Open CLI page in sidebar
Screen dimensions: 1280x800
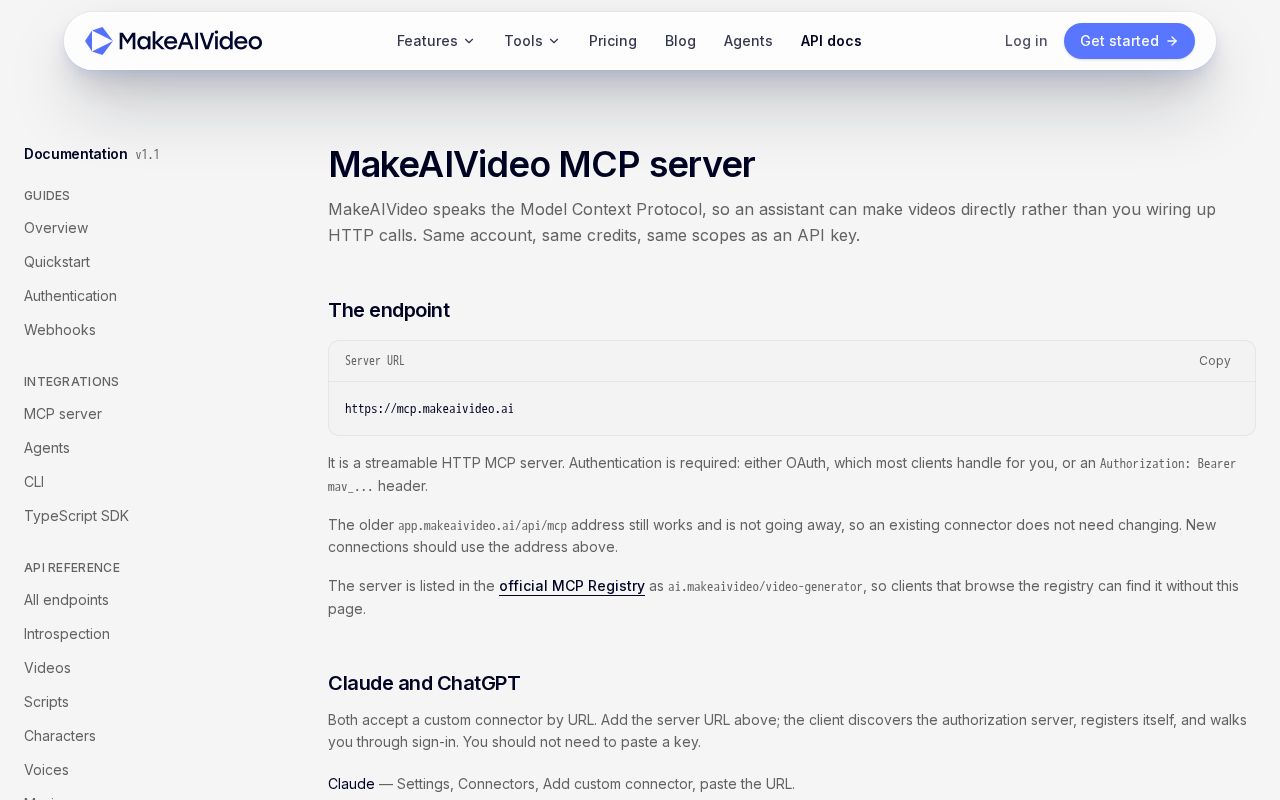click(34, 482)
